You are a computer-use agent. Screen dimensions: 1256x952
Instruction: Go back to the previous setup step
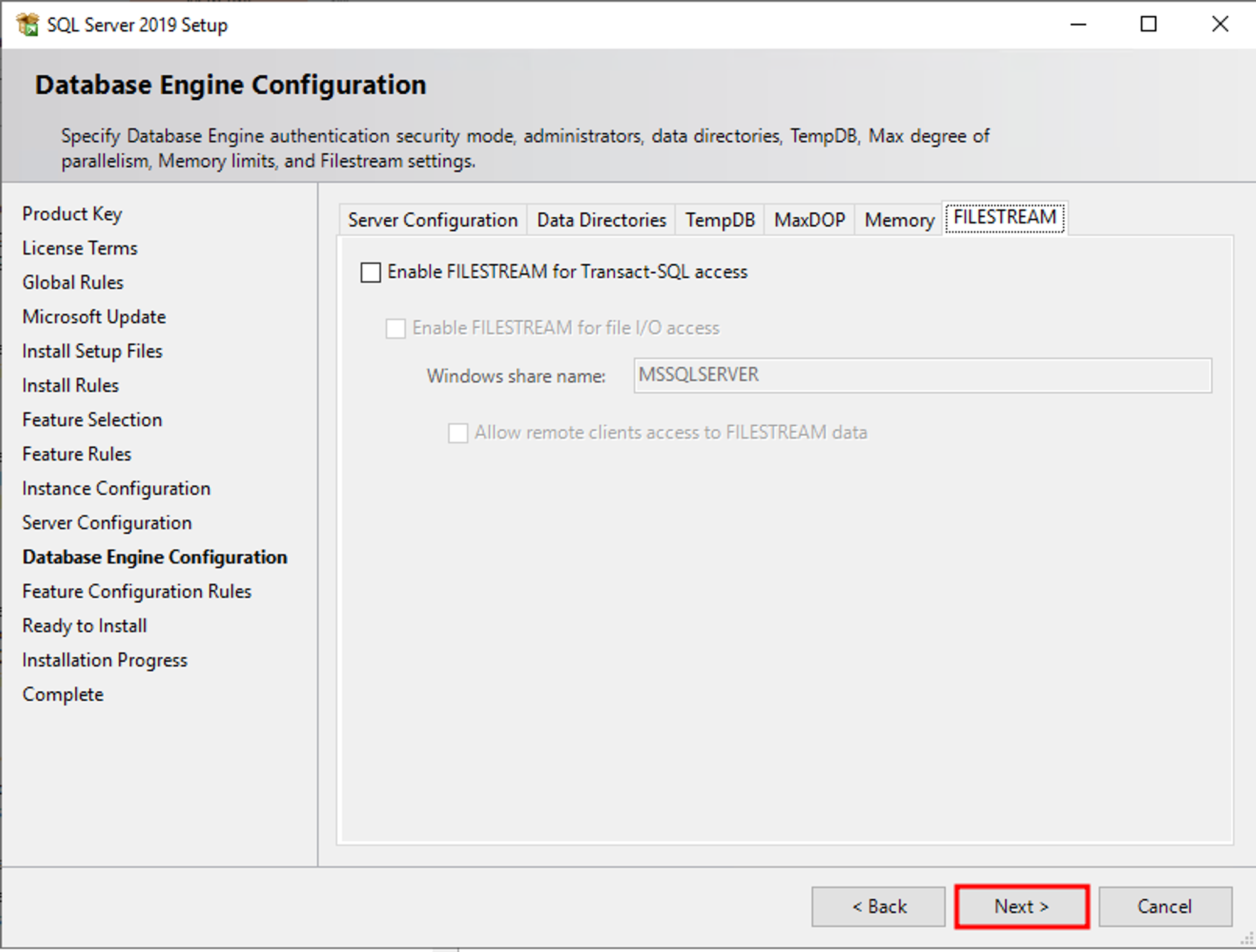pyautogui.click(x=878, y=906)
